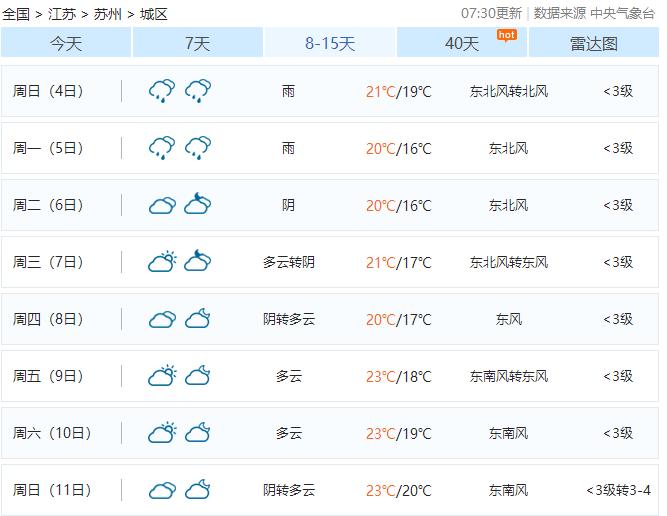Click night moon cloud icon for 周日（11日）

coord(198,489)
